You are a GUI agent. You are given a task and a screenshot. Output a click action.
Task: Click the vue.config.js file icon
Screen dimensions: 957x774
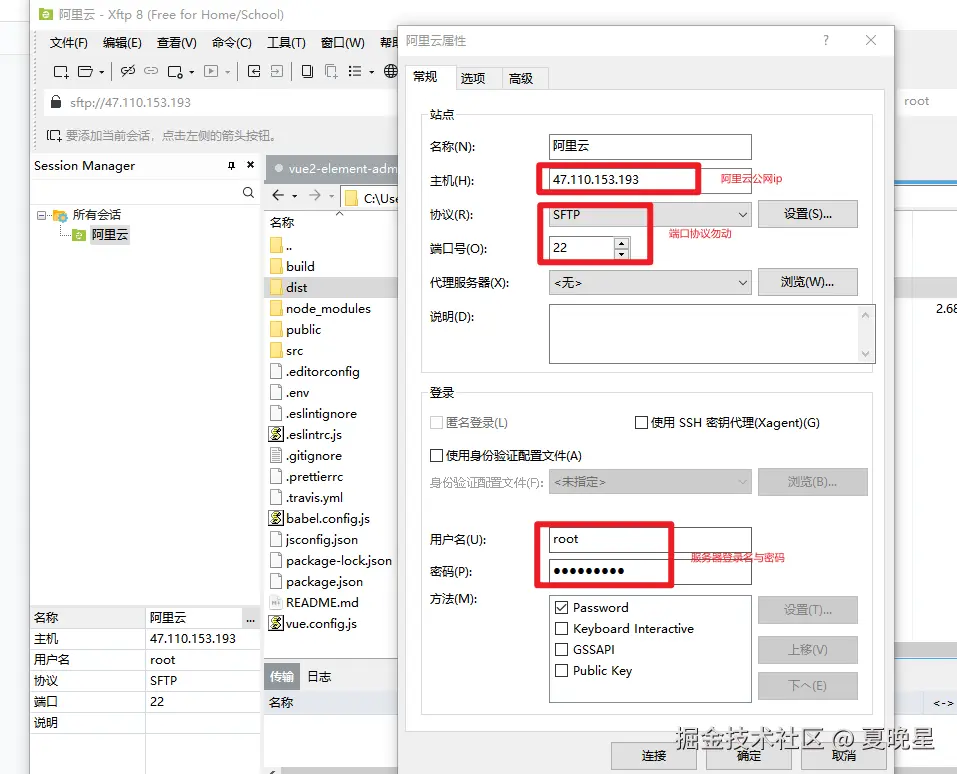(x=276, y=623)
